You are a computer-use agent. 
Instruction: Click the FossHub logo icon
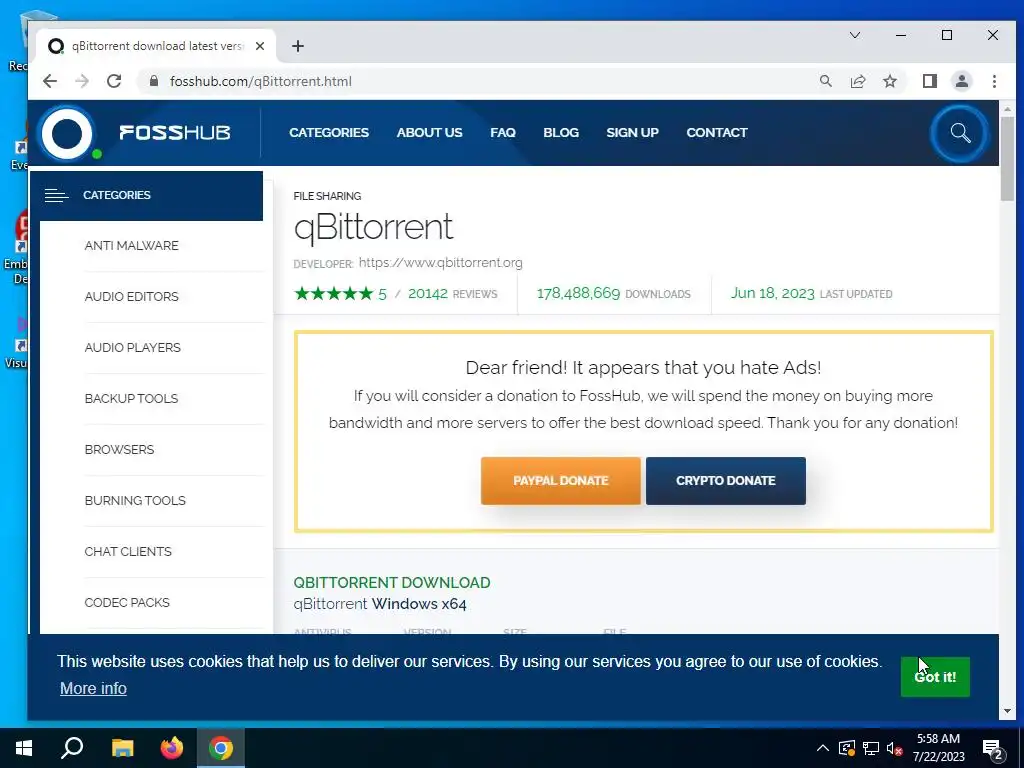[67, 134]
